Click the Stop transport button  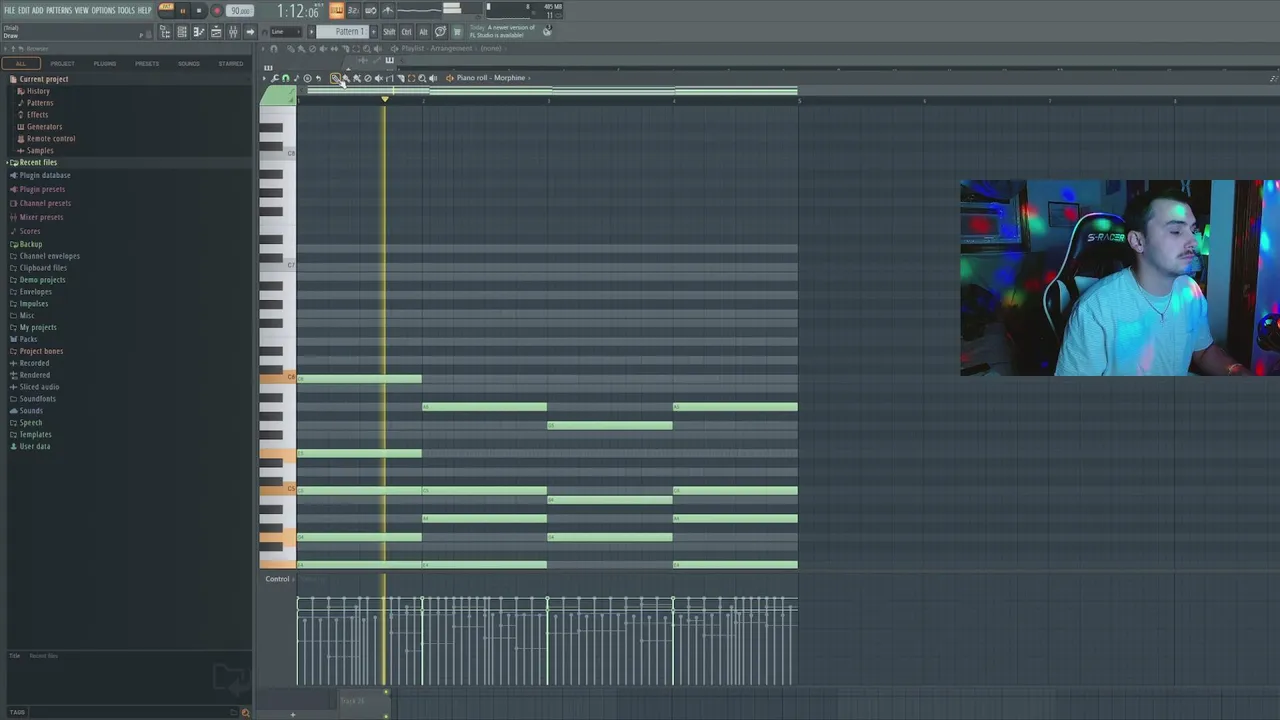[199, 11]
